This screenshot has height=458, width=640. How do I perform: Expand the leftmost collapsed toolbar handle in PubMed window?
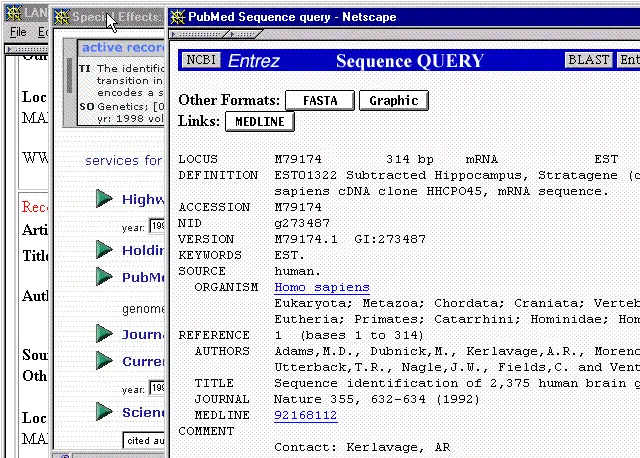pos(198,34)
